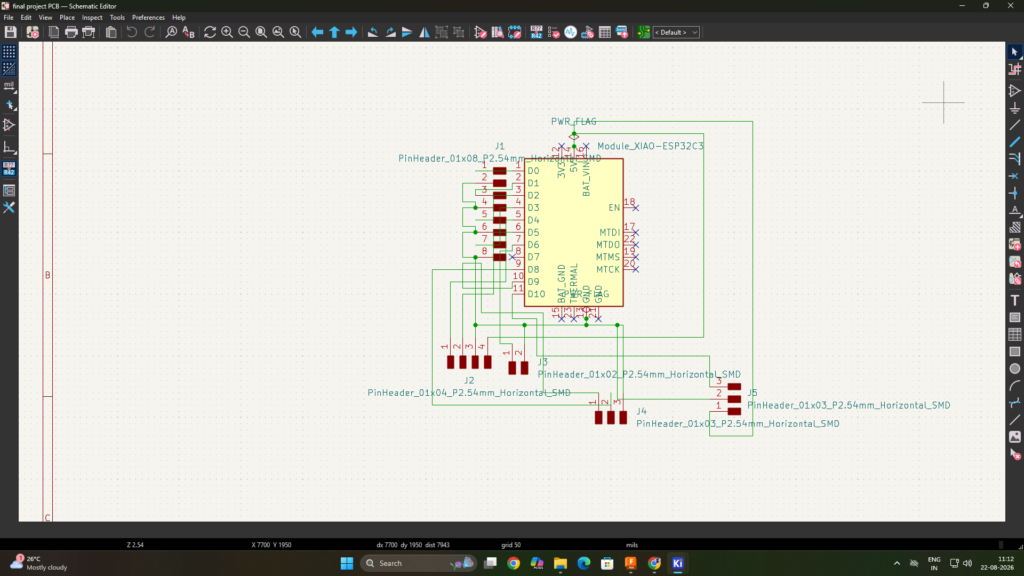Refresh the schematic view
The width and height of the screenshot is (1024, 576).
click(x=210, y=32)
